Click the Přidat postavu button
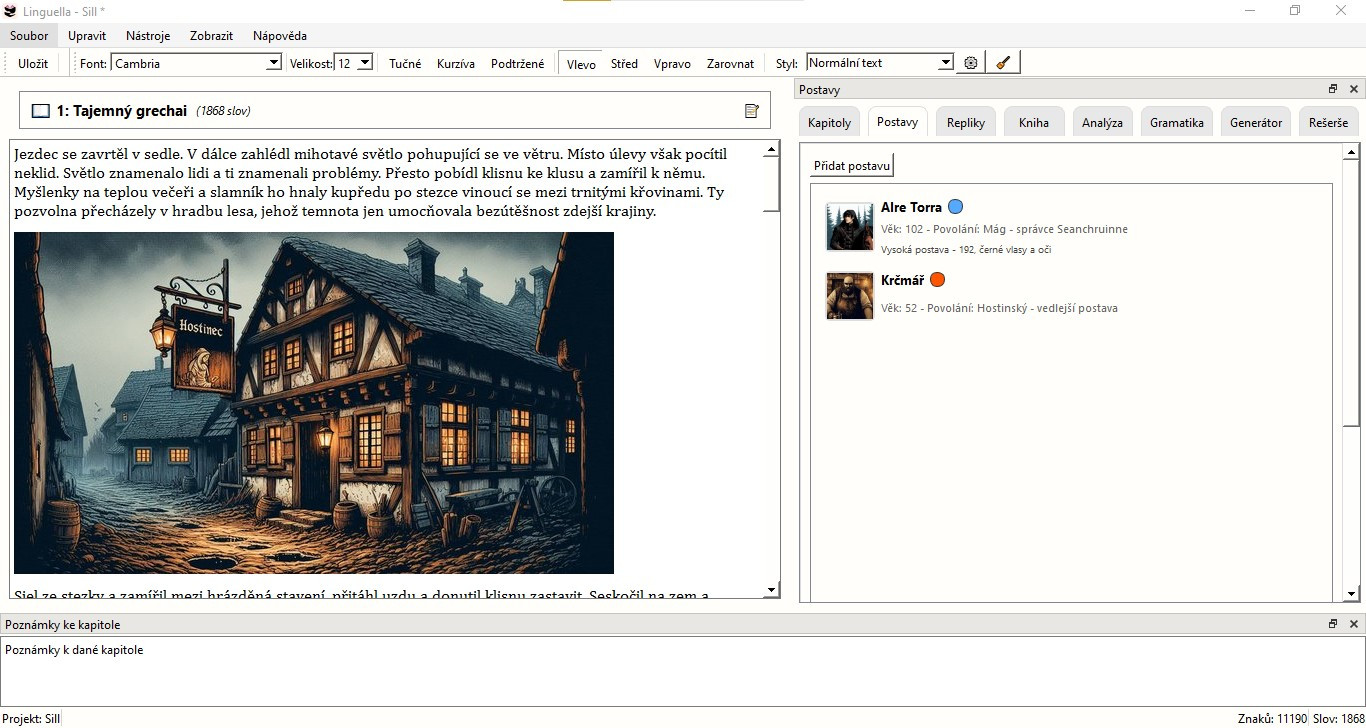 851,166
